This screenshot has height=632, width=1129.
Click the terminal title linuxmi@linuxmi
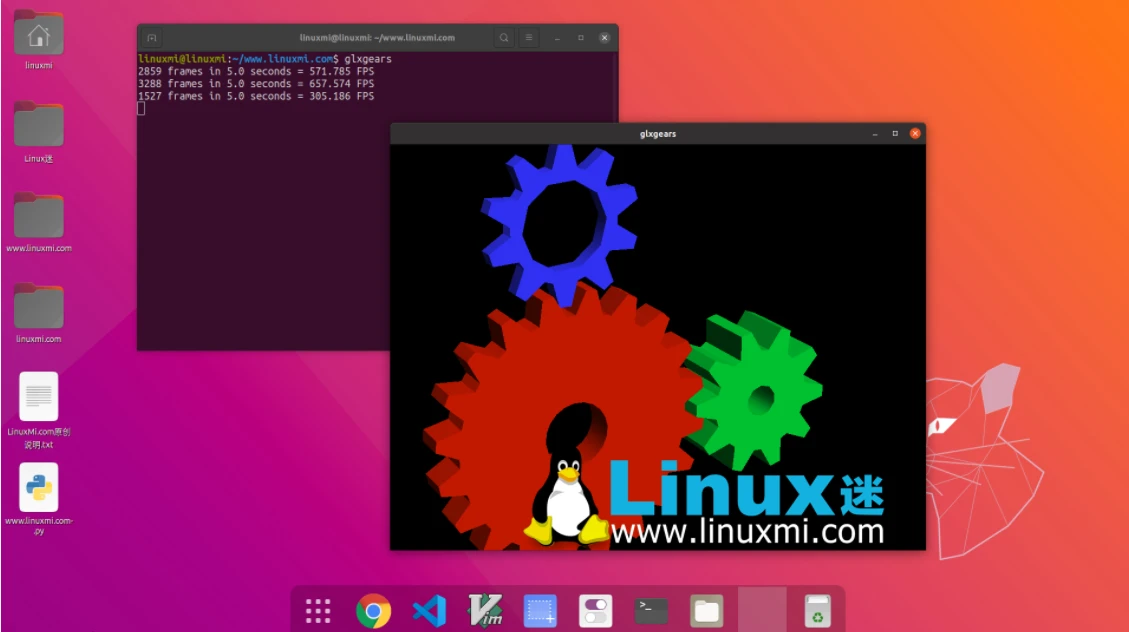coord(377,37)
